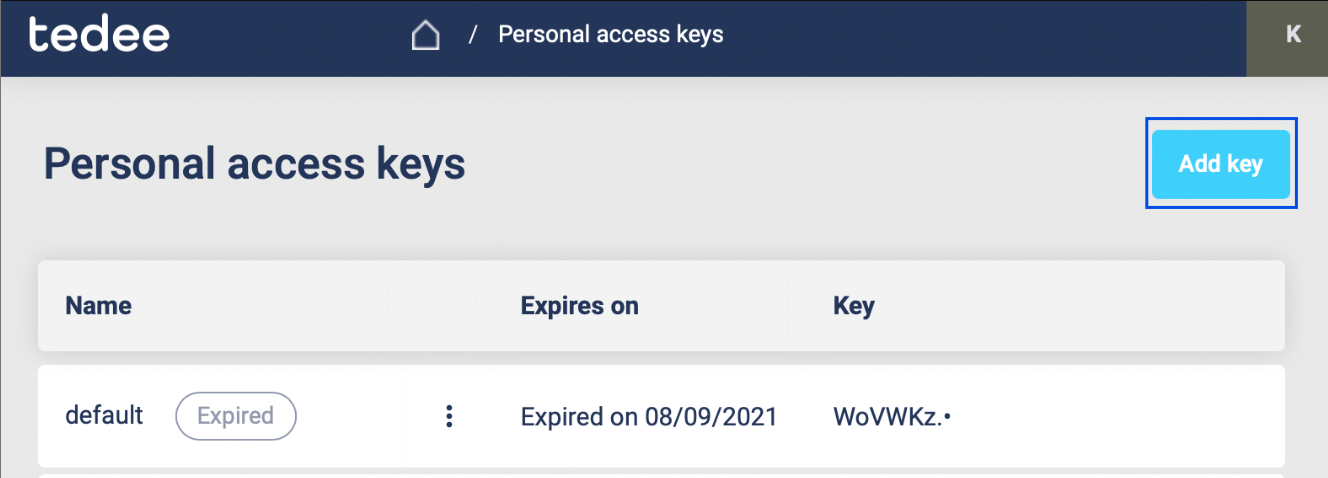Click the tedee logo
Viewport: 1328px width, 478px height.
99,35
